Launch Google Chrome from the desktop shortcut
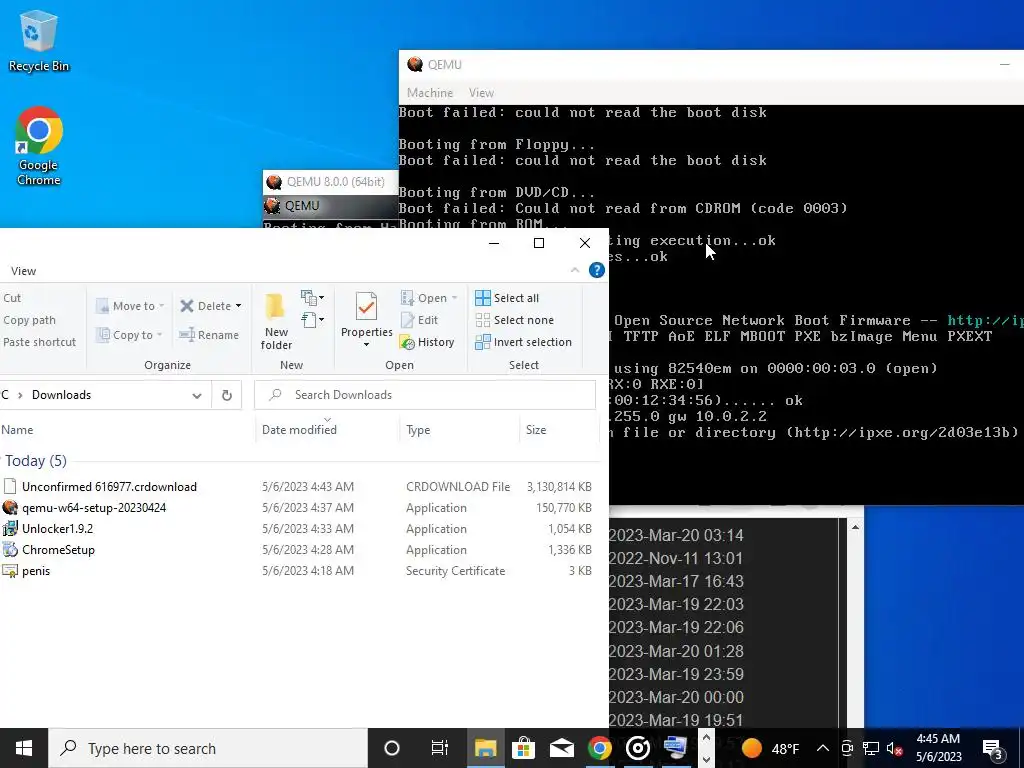Viewport: 1024px width, 768px height. (x=39, y=146)
